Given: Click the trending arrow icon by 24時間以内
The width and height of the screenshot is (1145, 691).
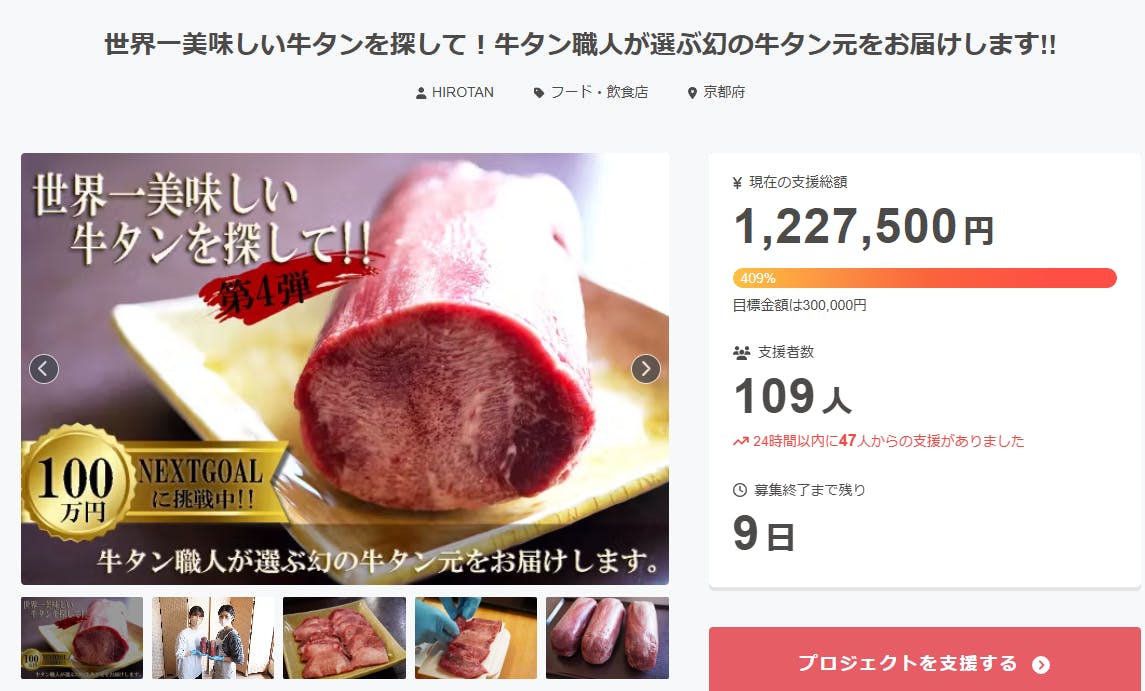Looking at the screenshot, I should tap(740, 441).
